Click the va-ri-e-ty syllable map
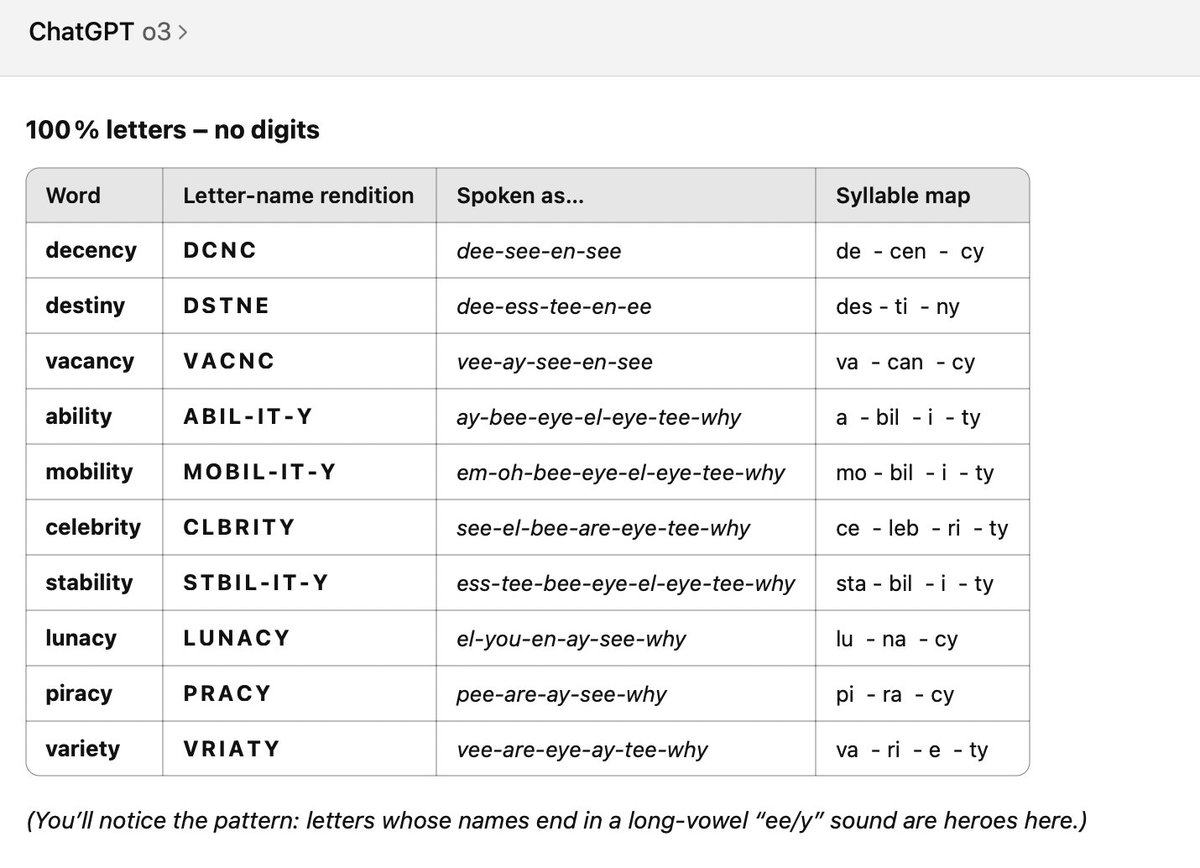1200x868 pixels. (903, 748)
